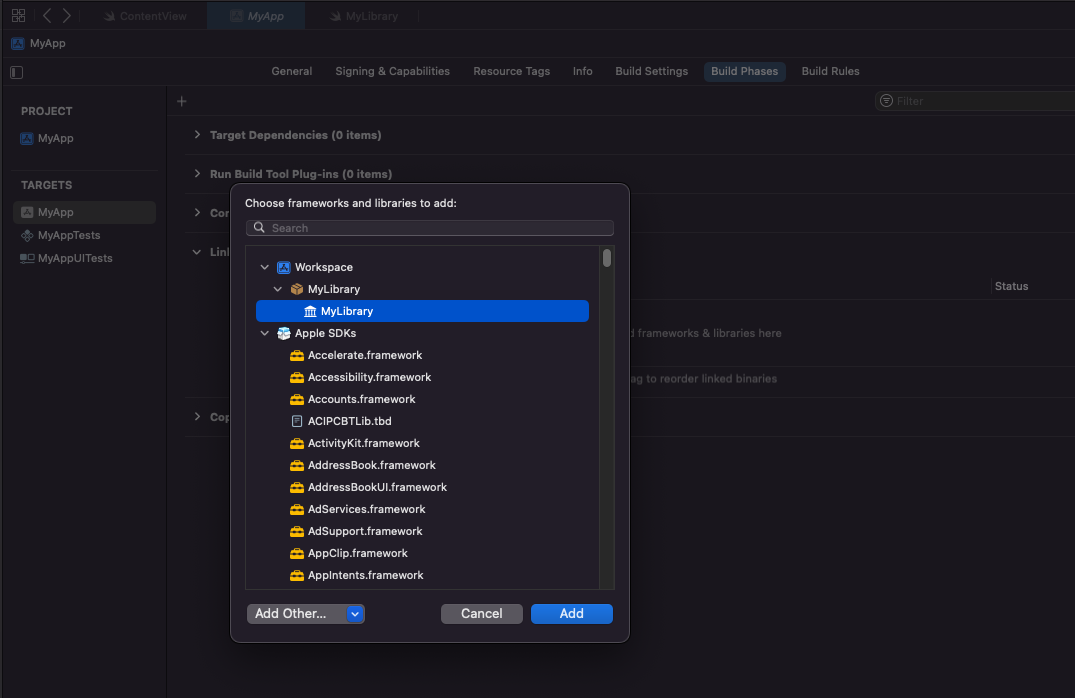
Task: Collapse the Link Binary section chevron
Action: click(x=197, y=252)
